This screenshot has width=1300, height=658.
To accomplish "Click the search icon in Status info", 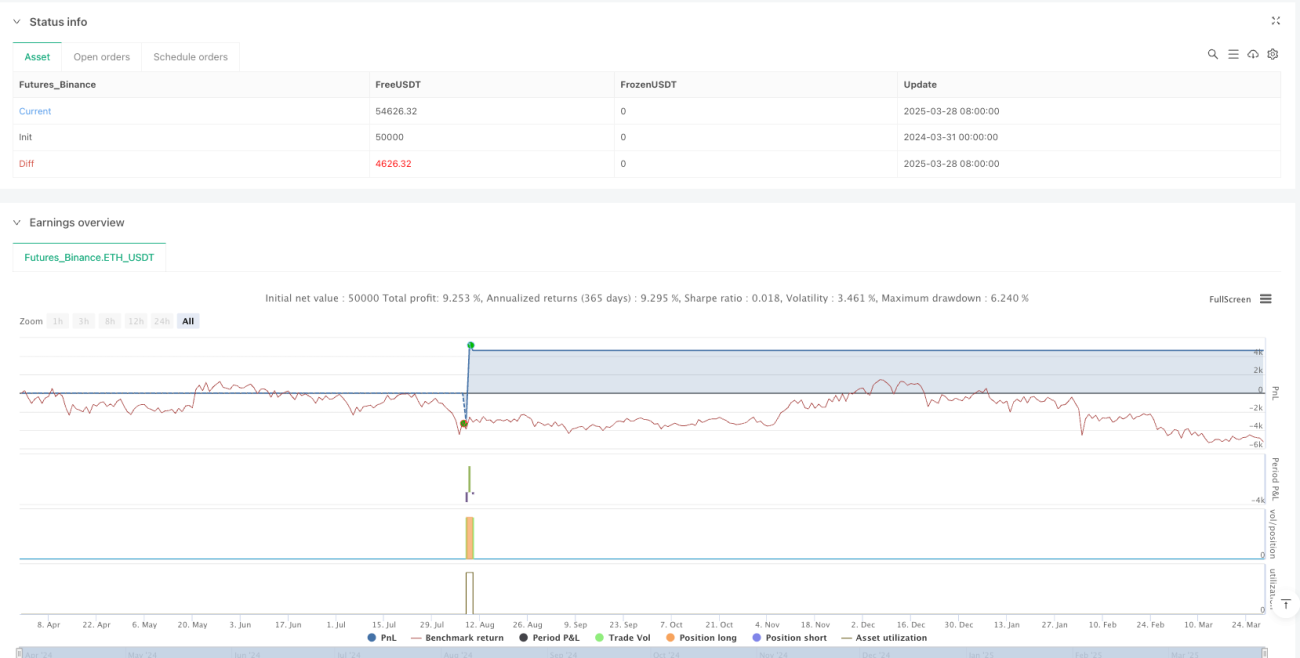I will [x=1213, y=54].
